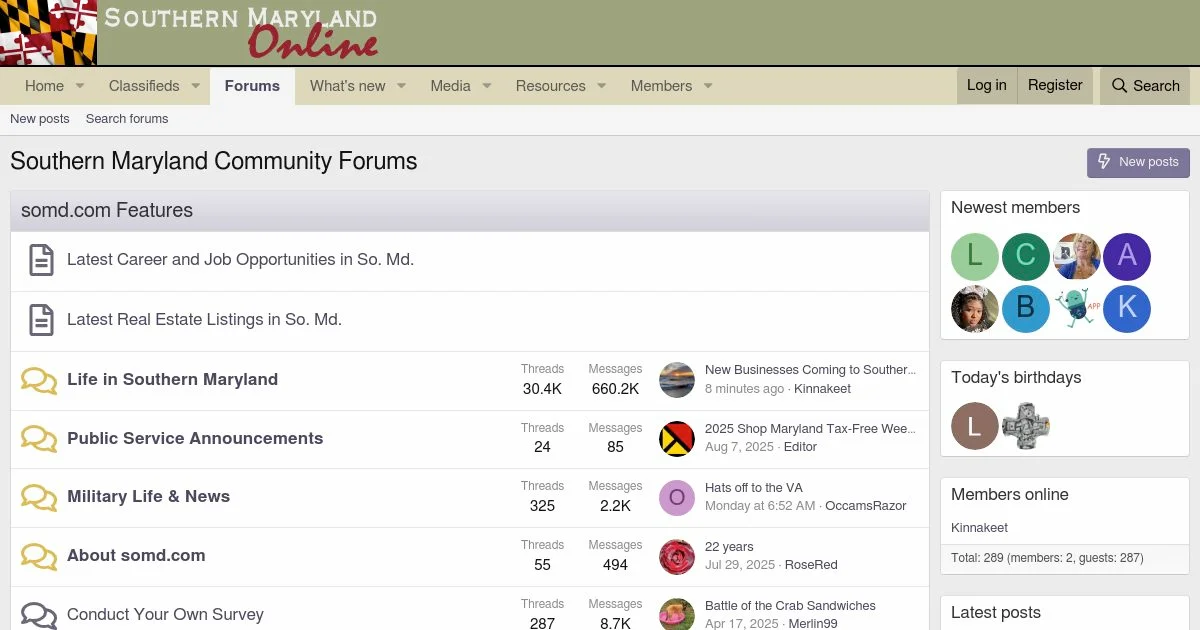Image resolution: width=1200 pixels, height=630 pixels.
Task: Go to the Home tab
Action: pyautogui.click(x=44, y=86)
